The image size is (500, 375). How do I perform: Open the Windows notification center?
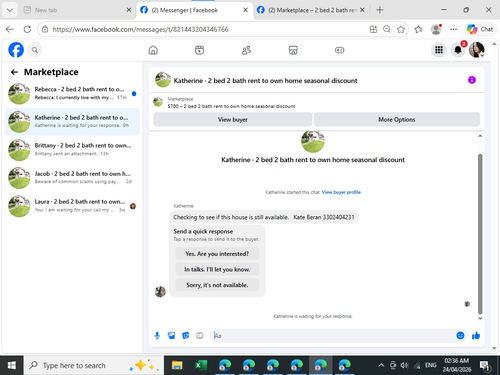(485, 365)
